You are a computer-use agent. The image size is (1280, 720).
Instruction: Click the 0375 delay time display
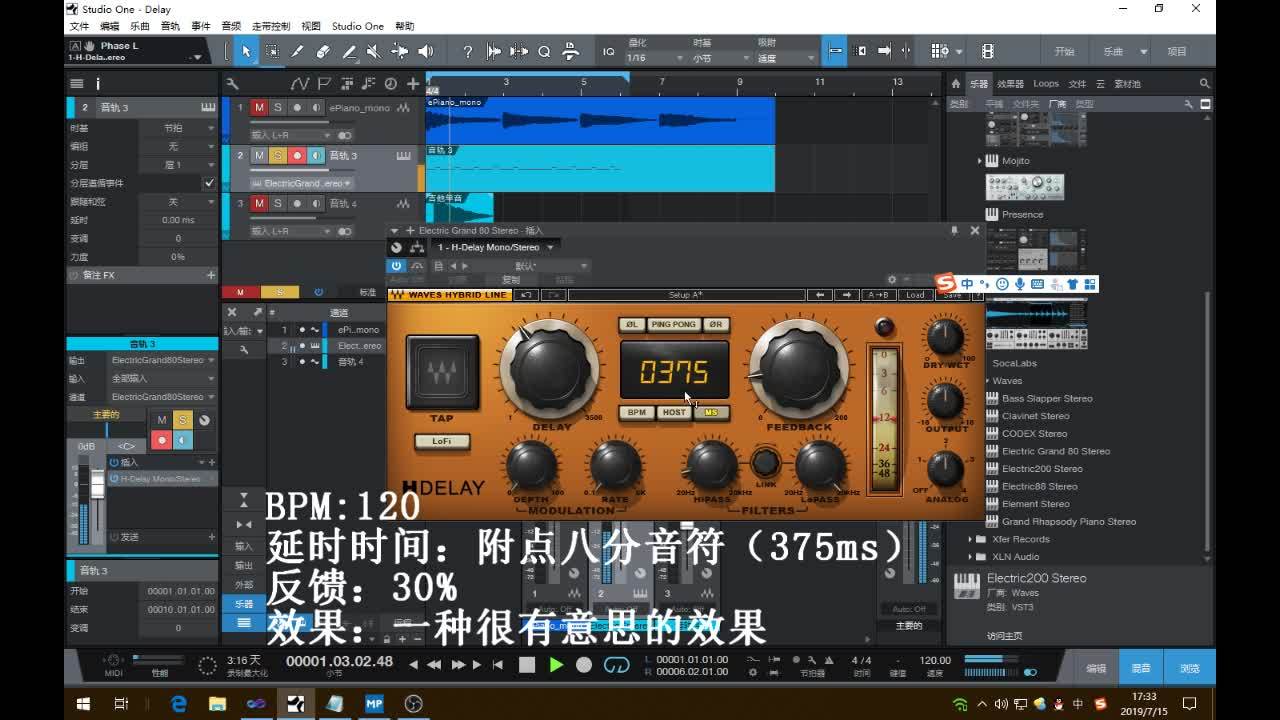[x=675, y=372]
